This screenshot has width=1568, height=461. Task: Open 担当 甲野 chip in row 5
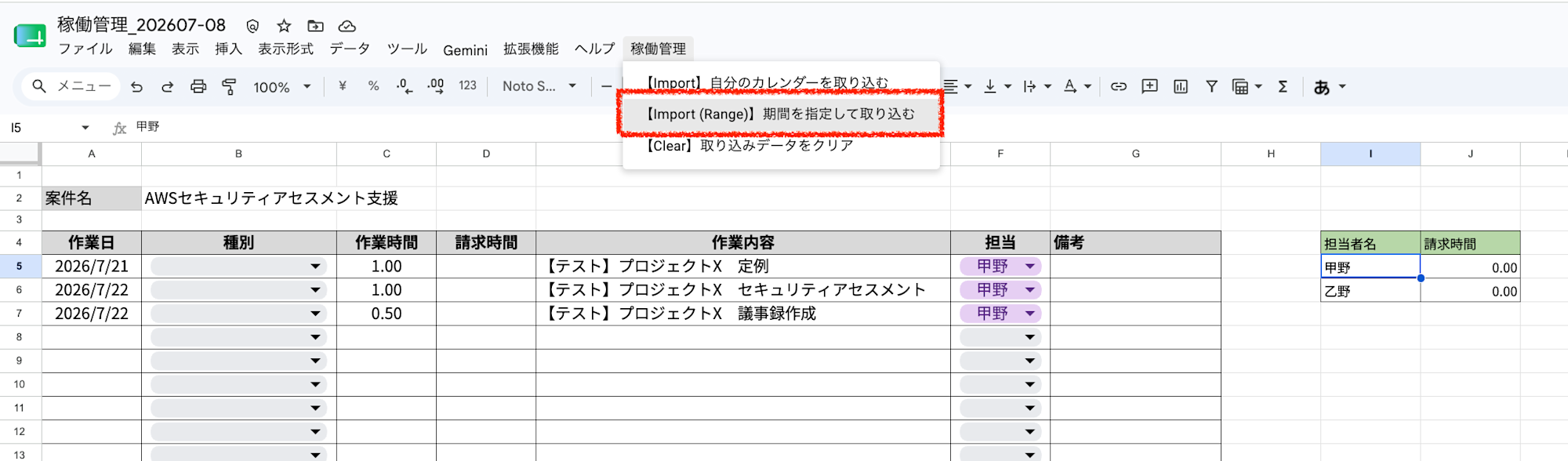1000,267
